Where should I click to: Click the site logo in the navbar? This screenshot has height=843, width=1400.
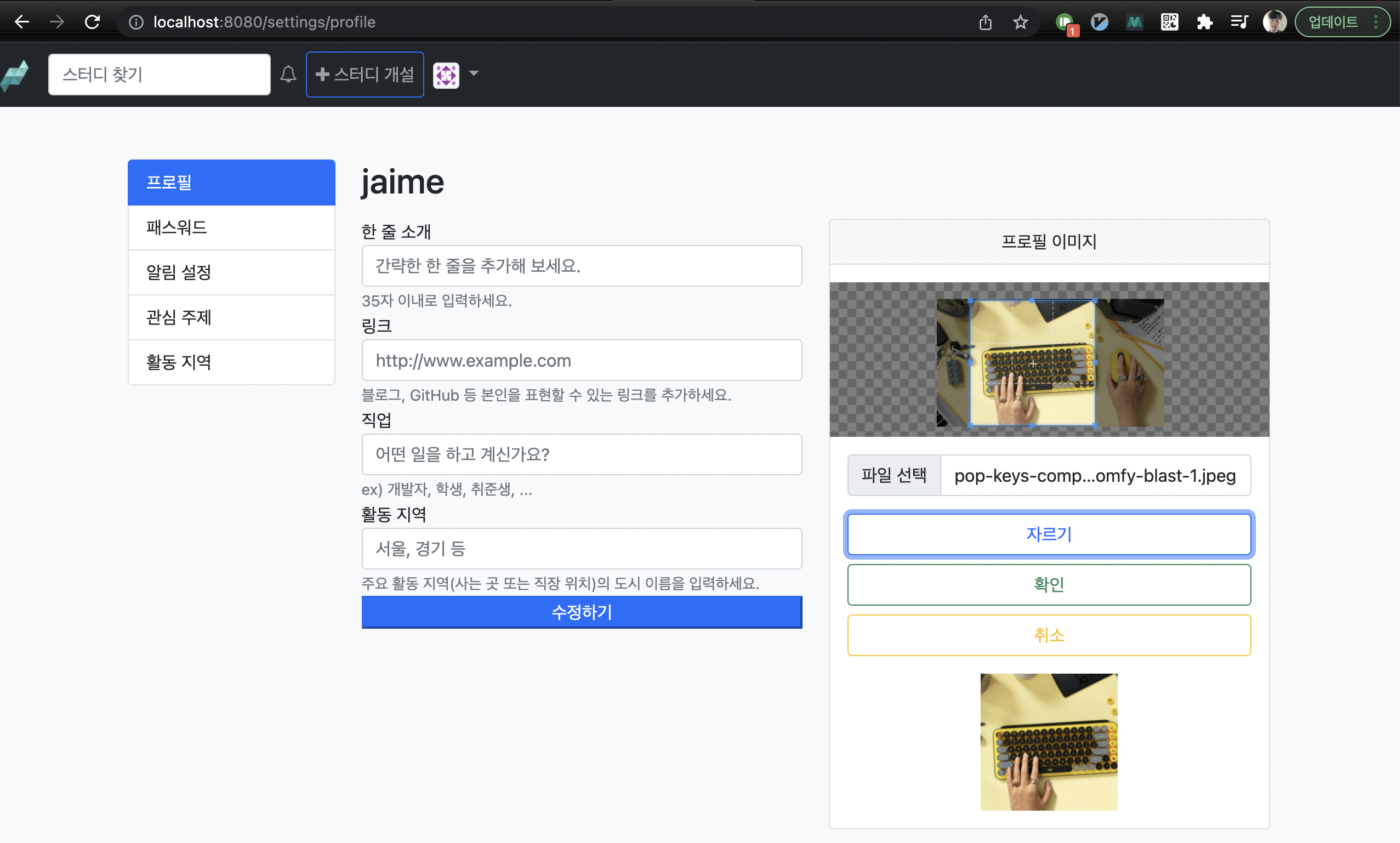[15, 75]
